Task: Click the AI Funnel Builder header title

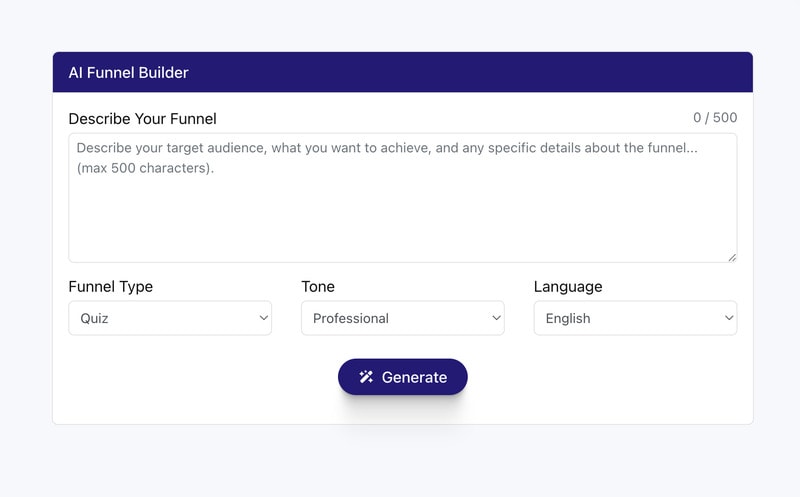Action: click(x=128, y=72)
